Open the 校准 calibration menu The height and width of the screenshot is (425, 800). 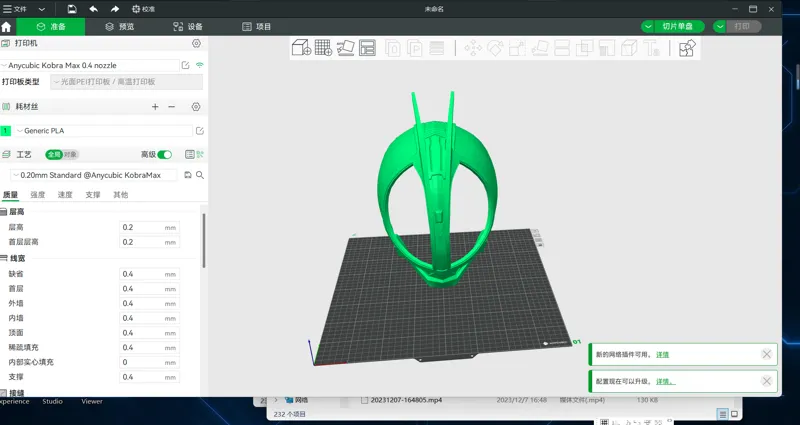tap(143, 9)
